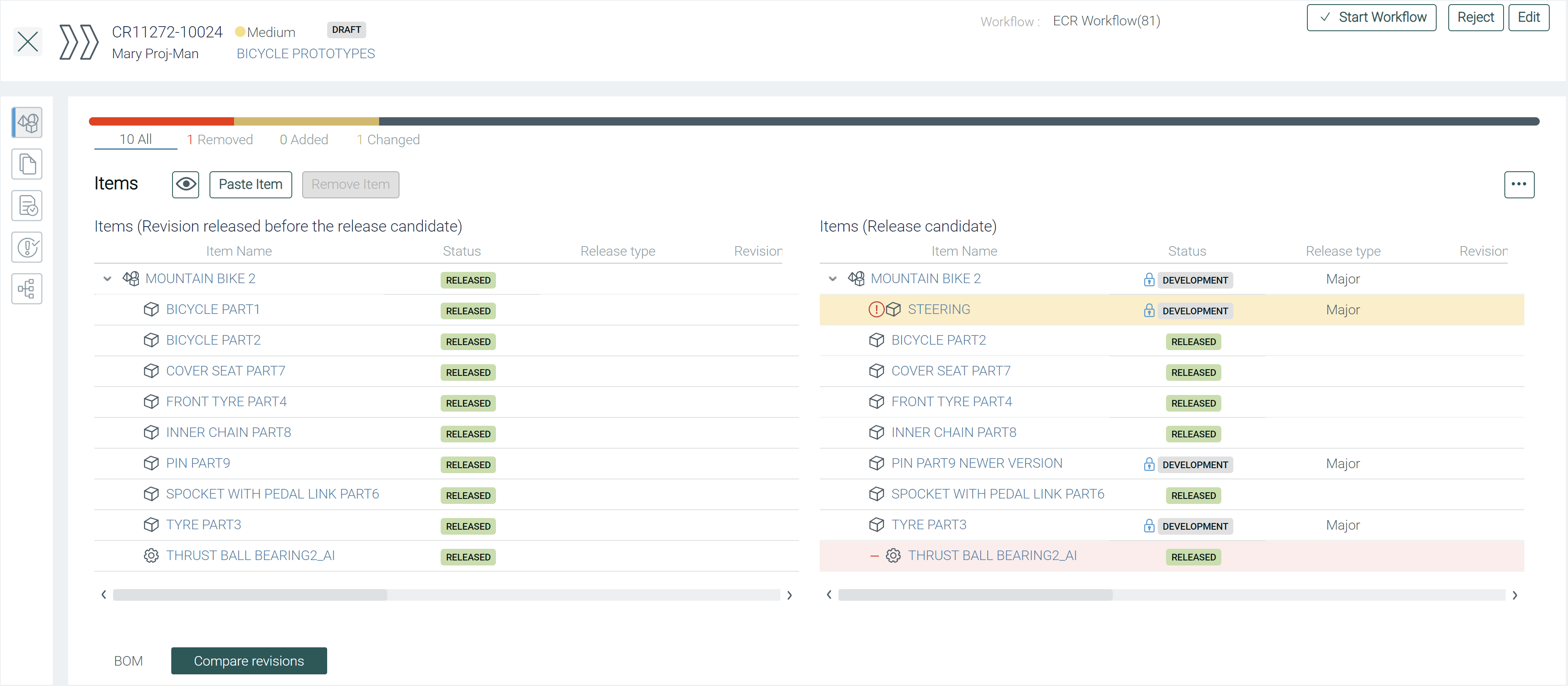Image resolution: width=1568 pixels, height=686 pixels.
Task: Open the documents sidebar icon
Action: [27, 164]
